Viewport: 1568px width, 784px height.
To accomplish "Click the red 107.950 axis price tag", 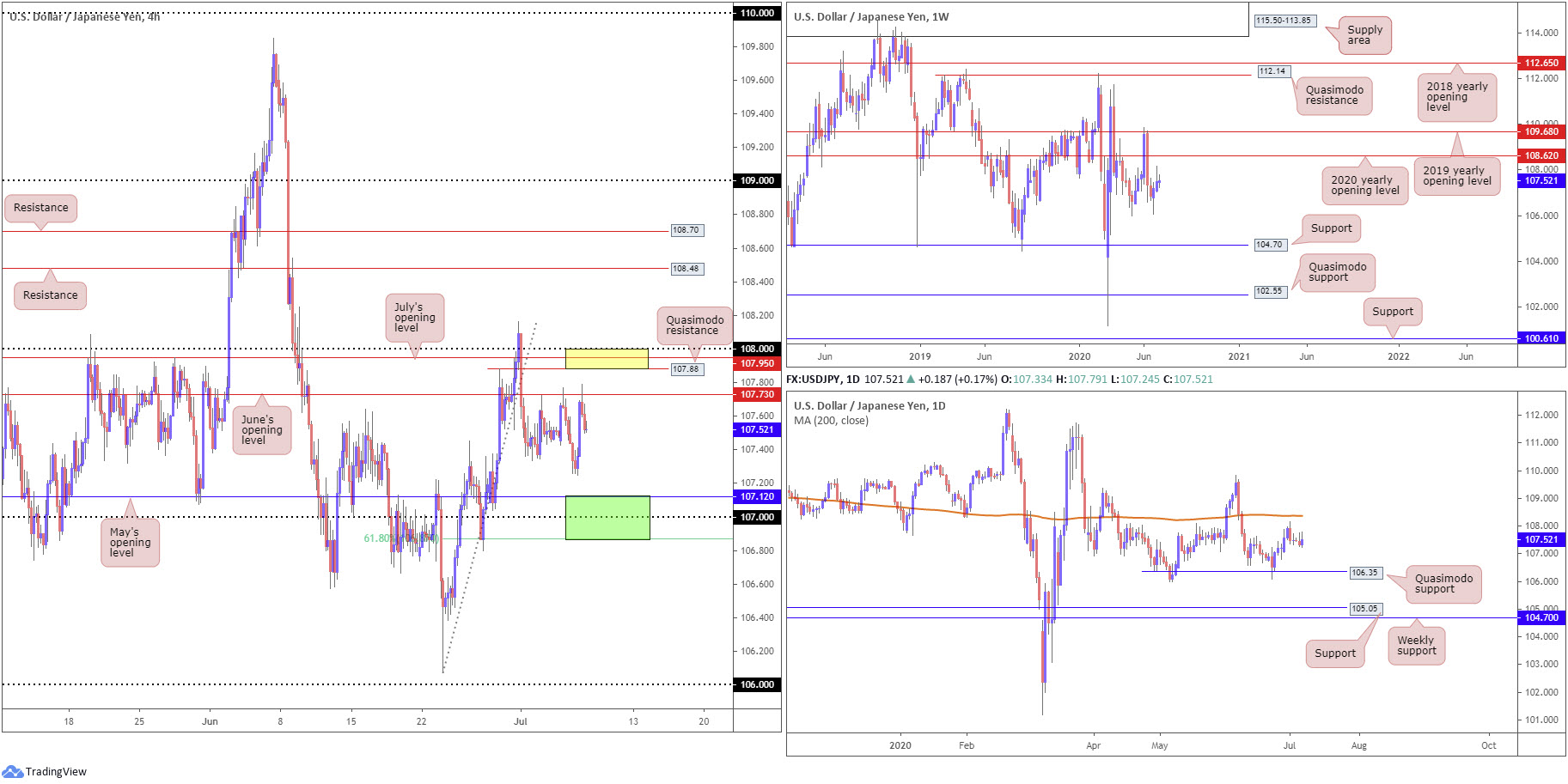I will click(x=757, y=363).
